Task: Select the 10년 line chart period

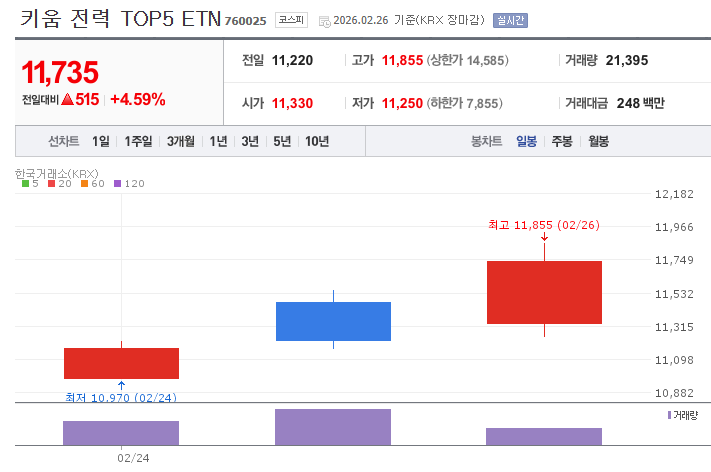Action: [317, 141]
